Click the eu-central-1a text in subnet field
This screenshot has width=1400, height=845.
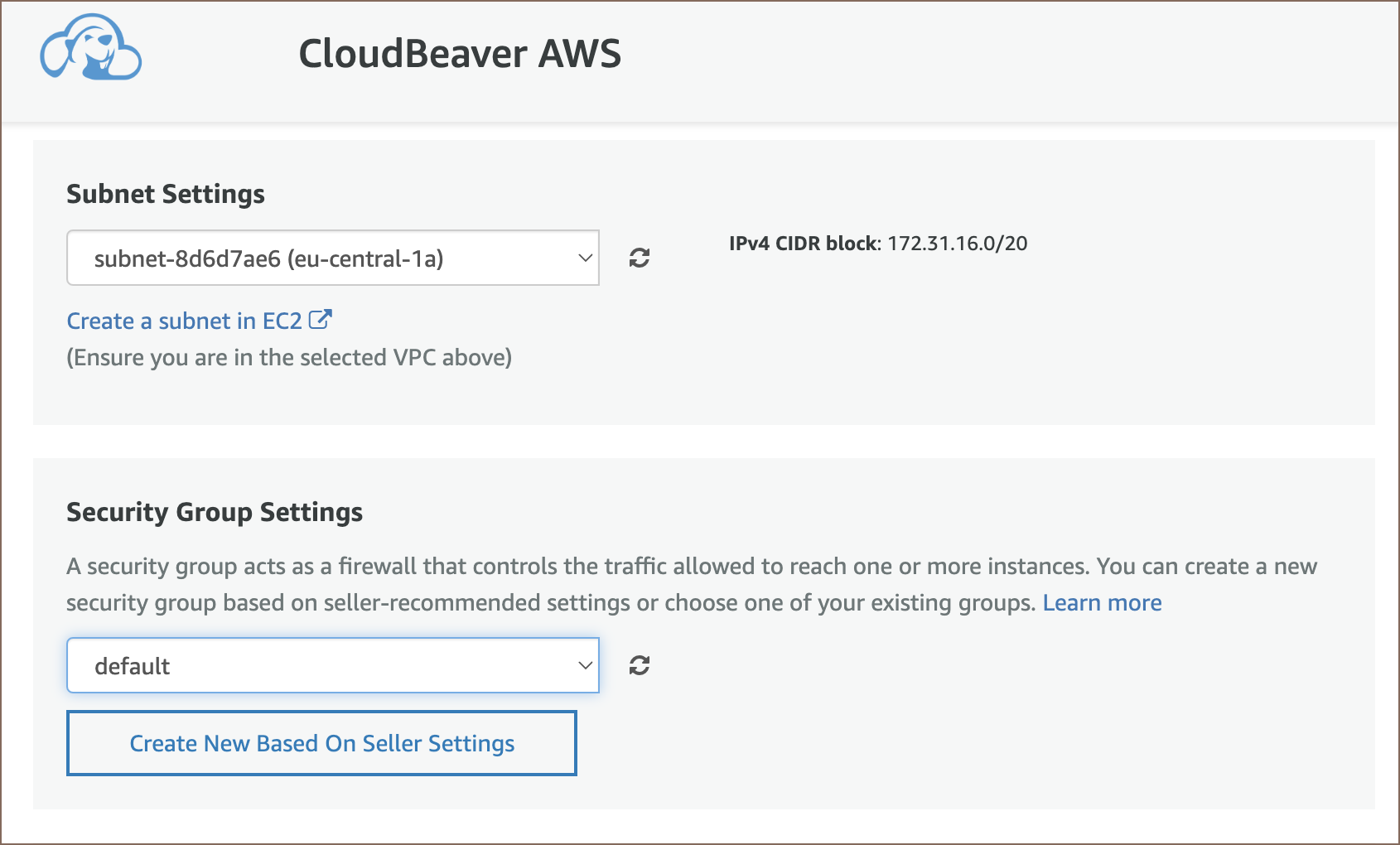365,259
